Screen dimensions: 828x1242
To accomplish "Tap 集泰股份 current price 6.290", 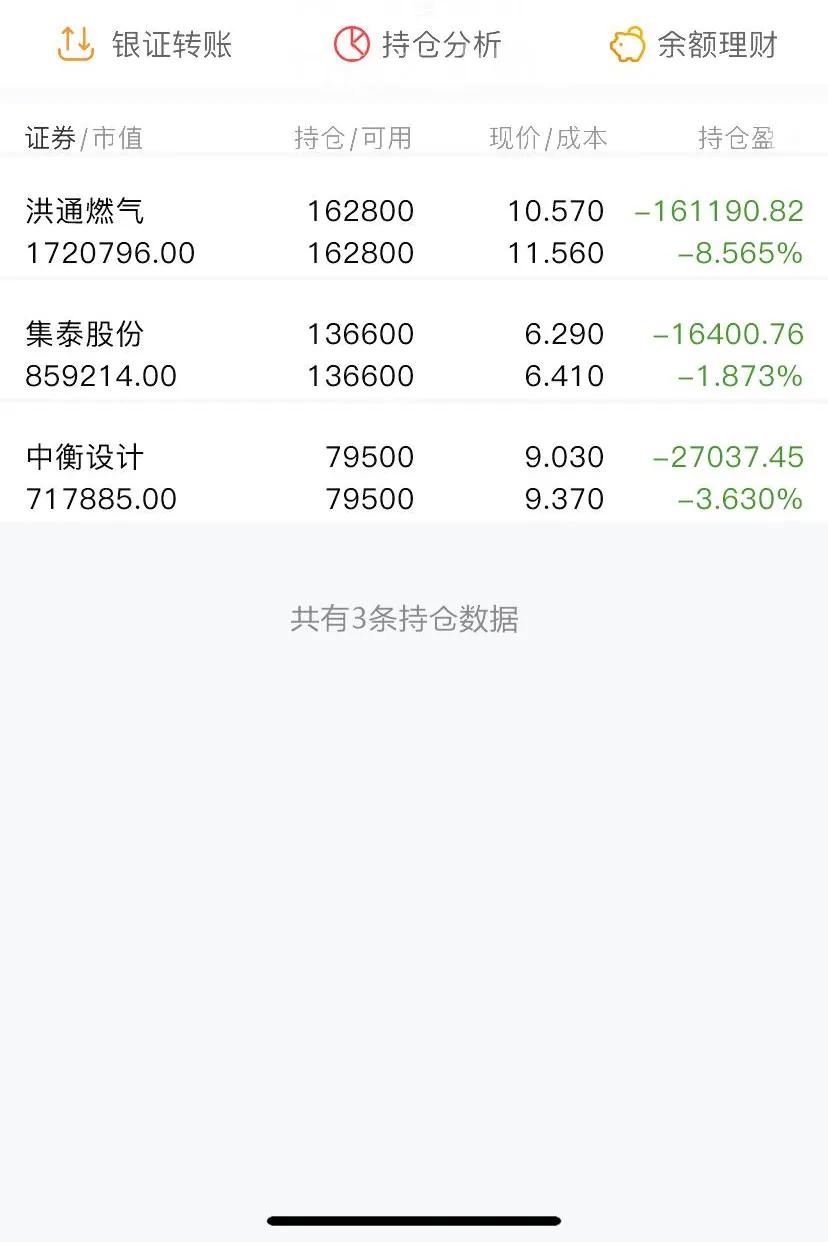I will click(564, 334).
